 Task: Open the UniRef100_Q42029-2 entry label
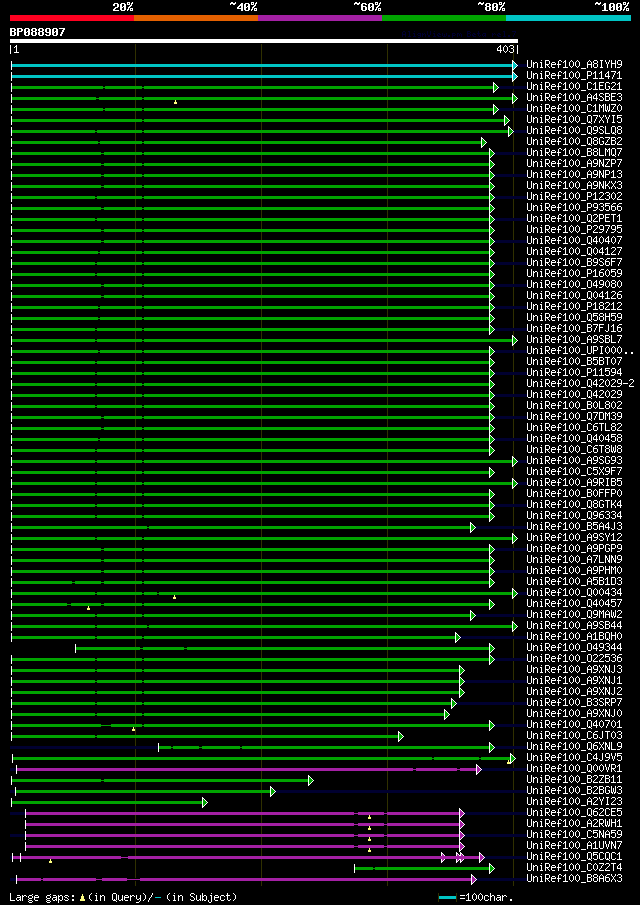[580, 384]
